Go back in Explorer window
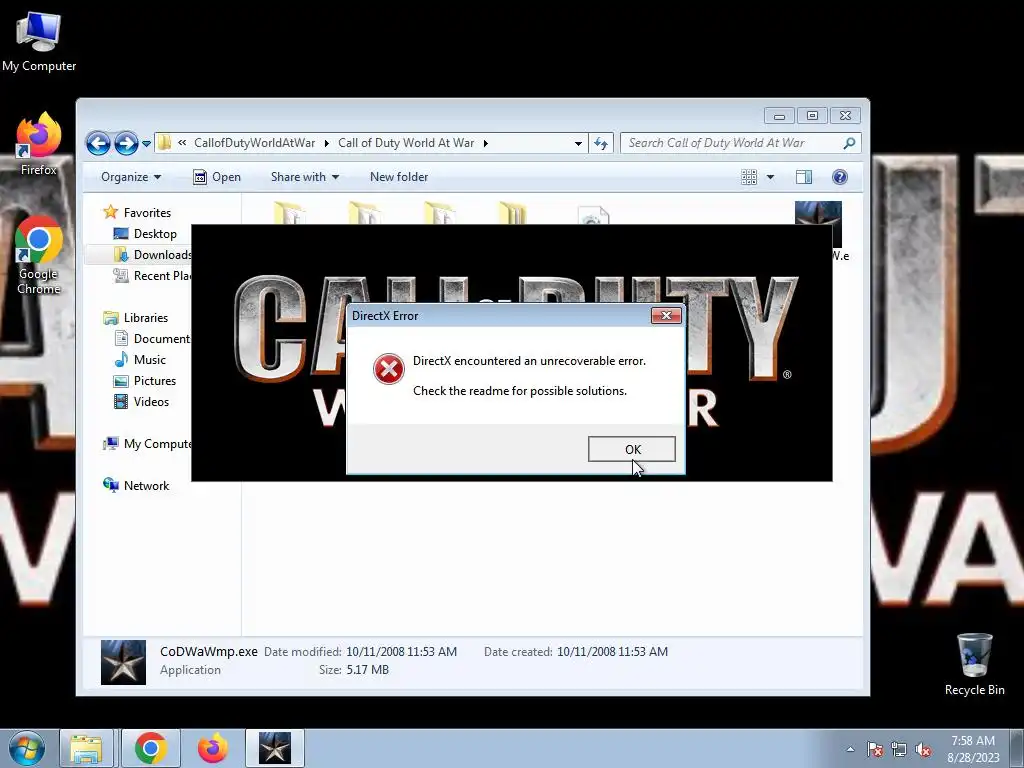 pyautogui.click(x=98, y=143)
